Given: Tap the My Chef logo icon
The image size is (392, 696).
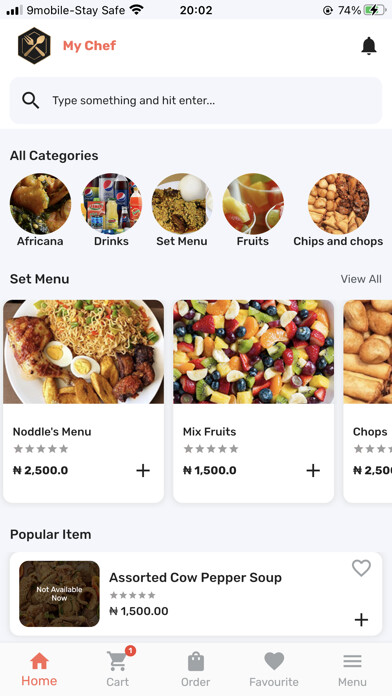Looking at the screenshot, I should point(34,46).
